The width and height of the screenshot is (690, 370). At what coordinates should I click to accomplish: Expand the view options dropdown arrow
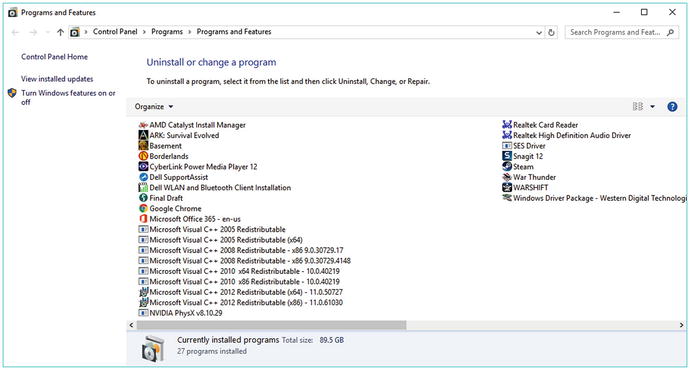coord(653,106)
